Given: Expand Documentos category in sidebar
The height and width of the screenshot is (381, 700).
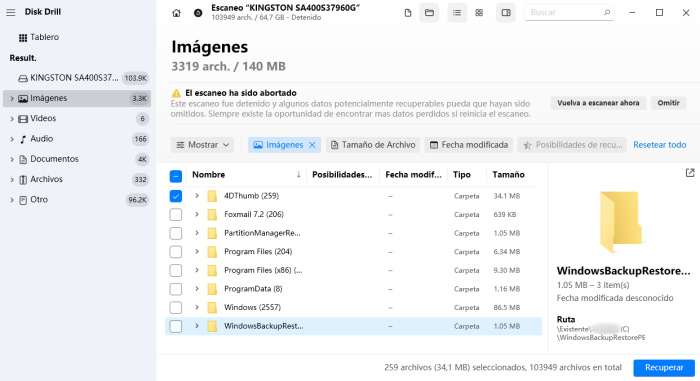Looking at the screenshot, I should coord(12,159).
